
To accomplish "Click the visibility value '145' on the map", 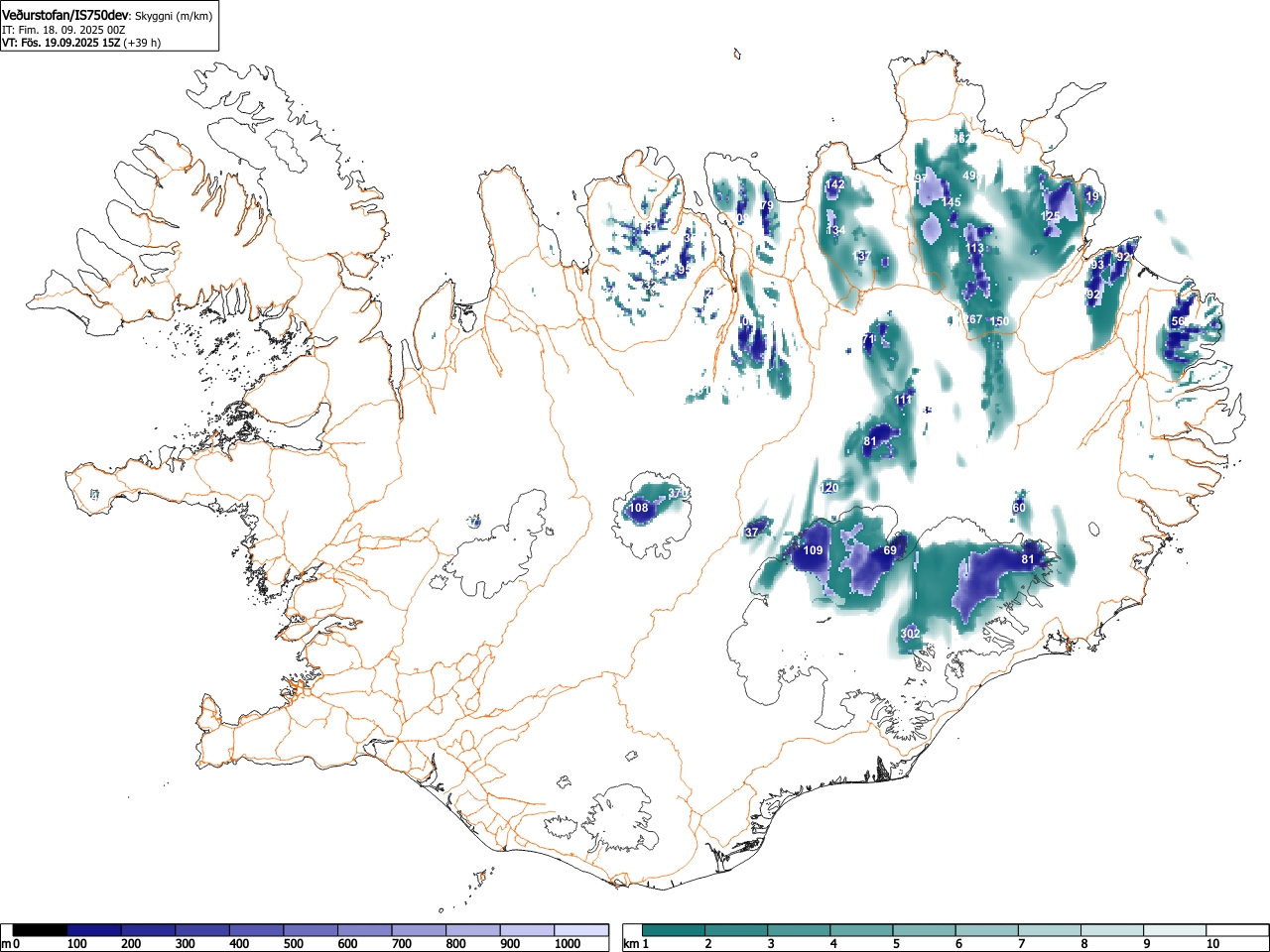I will click(x=952, y=202).
